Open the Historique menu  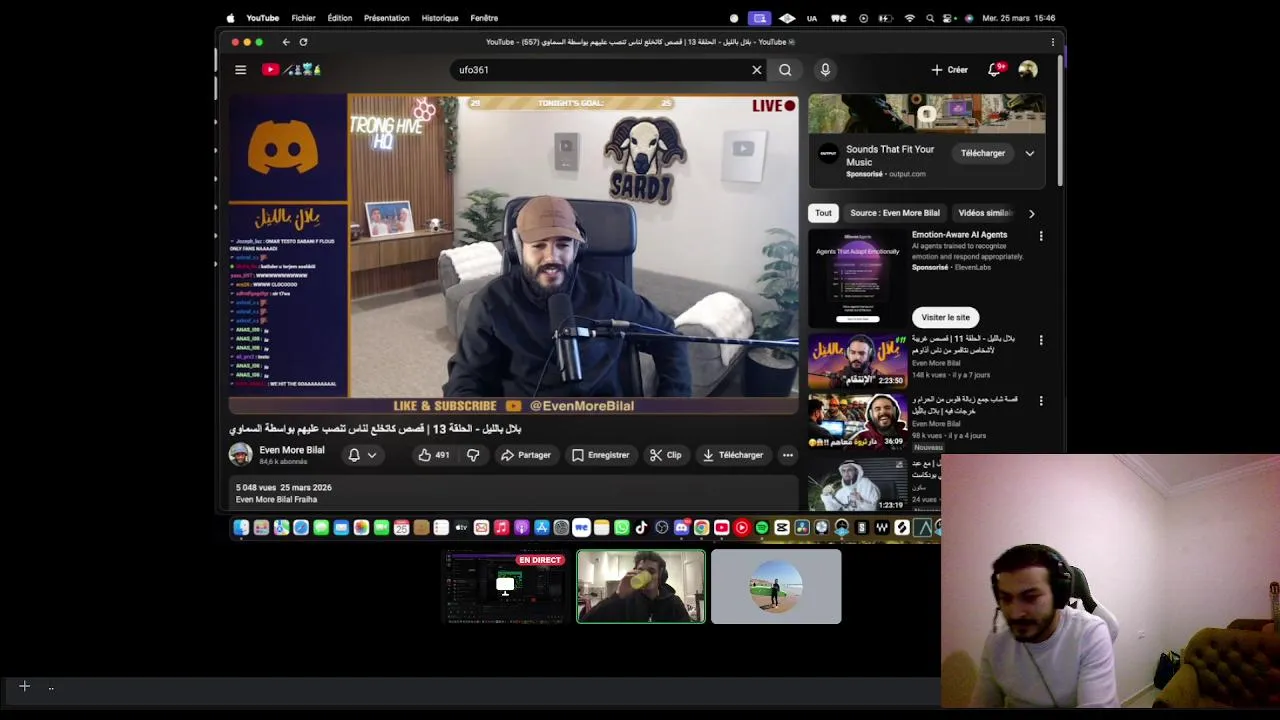(x=440, y=18)
